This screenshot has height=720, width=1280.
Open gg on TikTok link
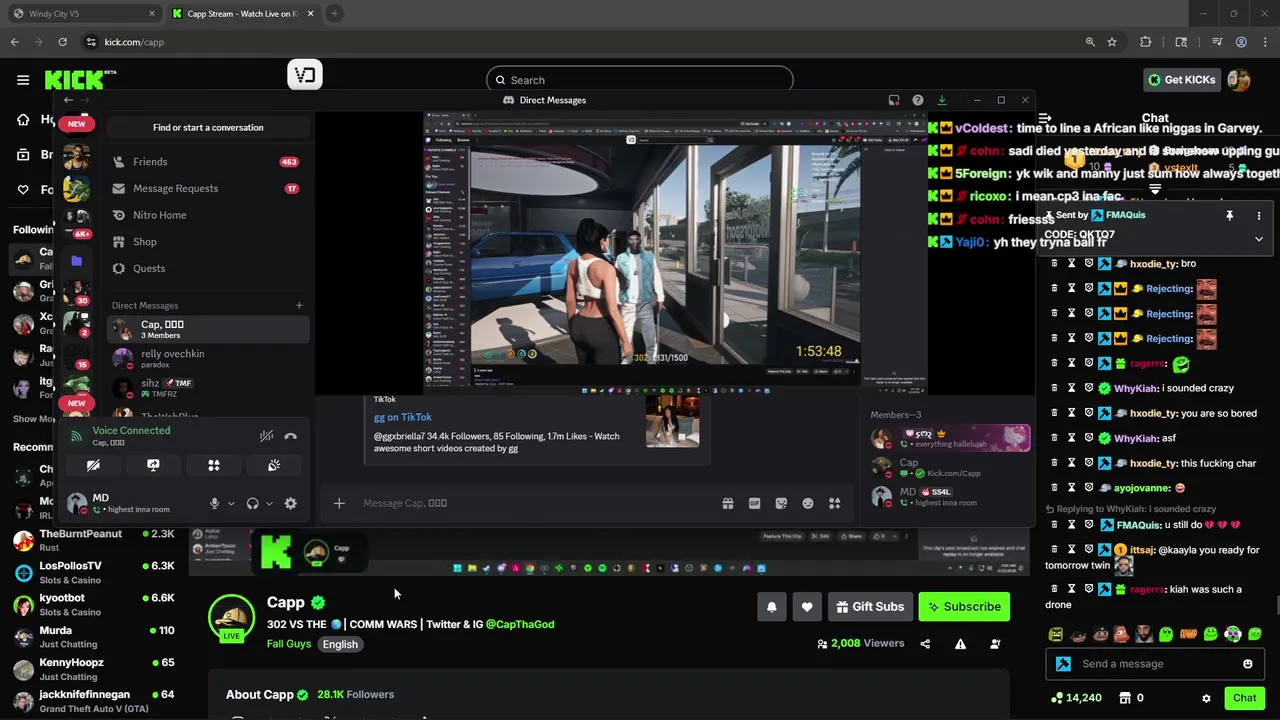click(x=403, y=417)
